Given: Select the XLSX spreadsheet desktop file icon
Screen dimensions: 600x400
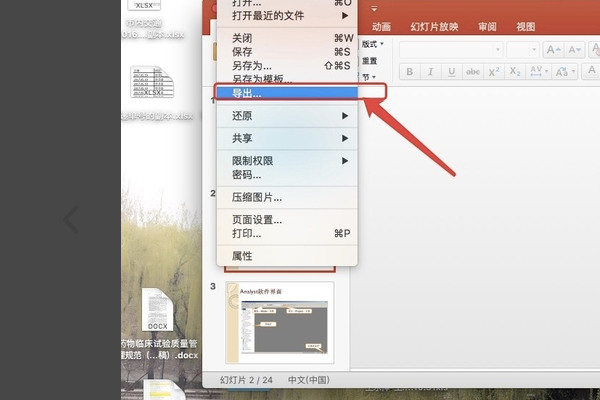Looking at the screenshot, I should coord(152,82).
